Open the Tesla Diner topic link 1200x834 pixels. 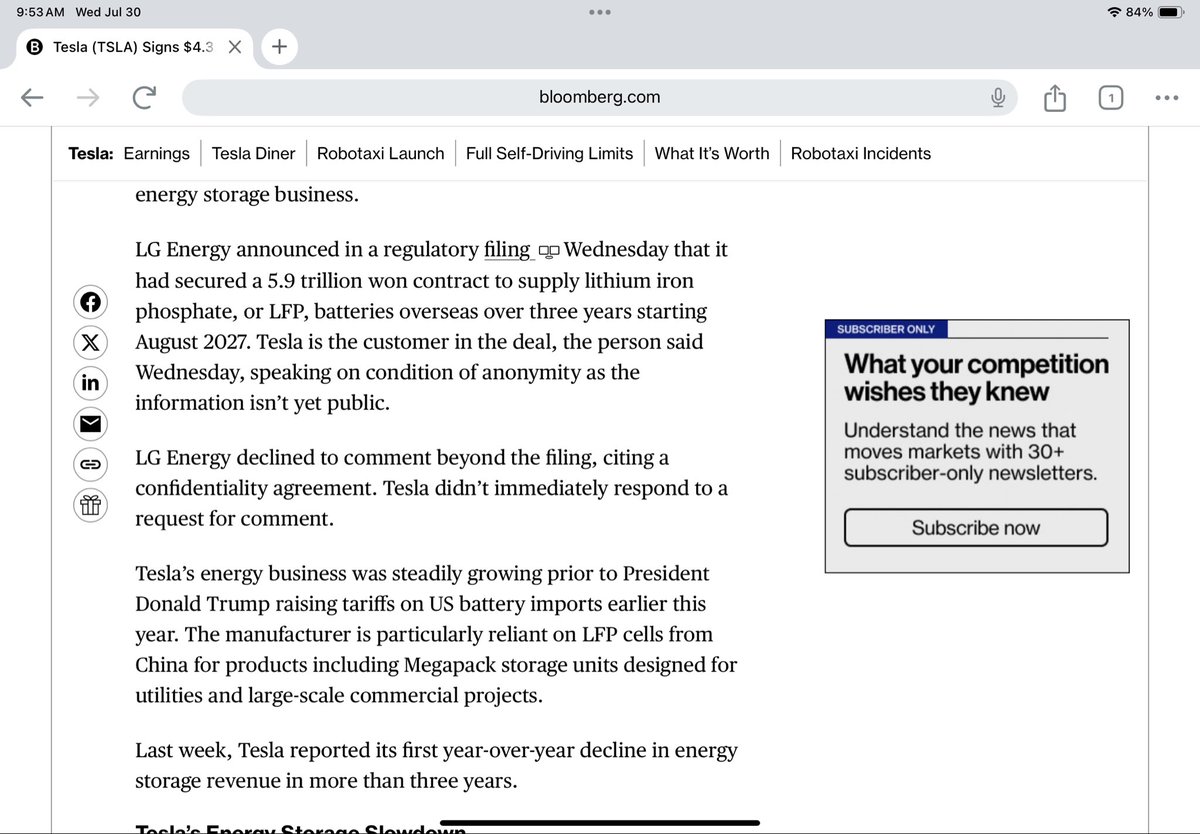click(254, 153)
